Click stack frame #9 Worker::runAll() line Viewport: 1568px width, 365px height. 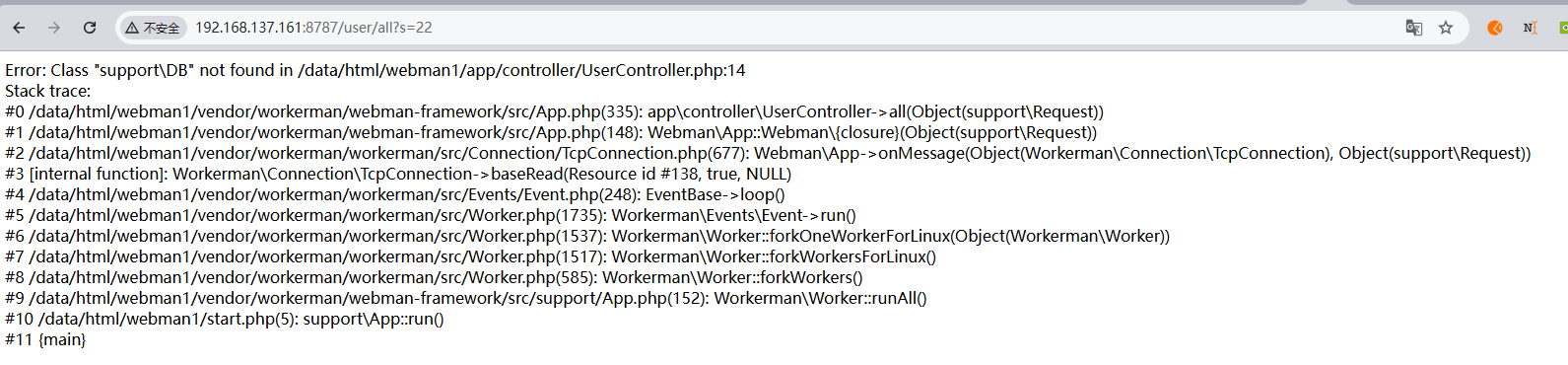click(x=466, y=298)
